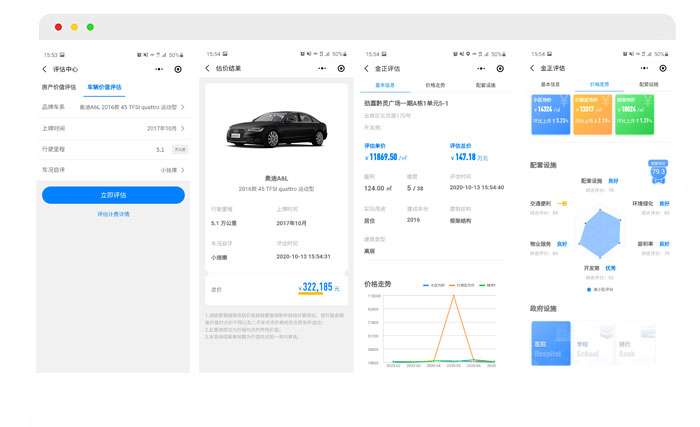Image resolution: width=700 pixels, height=427 pixels.
Task: Tap the back arrow on the 基本信息 screen
Action: point(367,68)
